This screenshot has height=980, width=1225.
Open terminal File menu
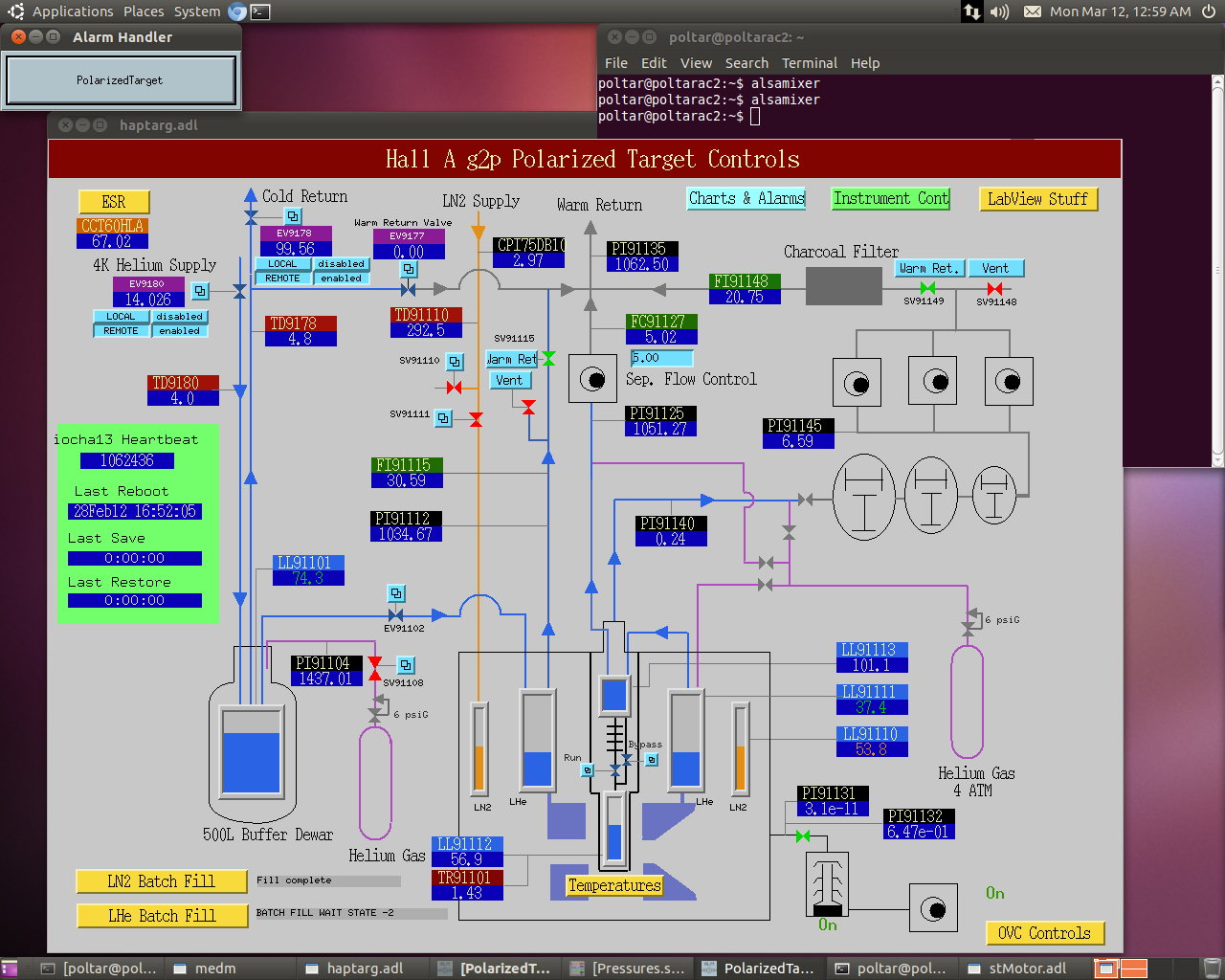(616, 63)
